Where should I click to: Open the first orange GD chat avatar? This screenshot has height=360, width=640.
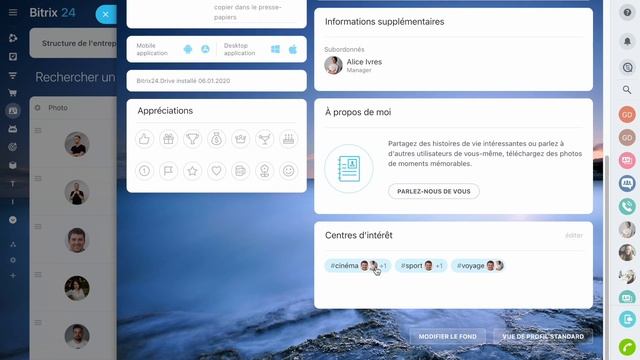point(627,115)
